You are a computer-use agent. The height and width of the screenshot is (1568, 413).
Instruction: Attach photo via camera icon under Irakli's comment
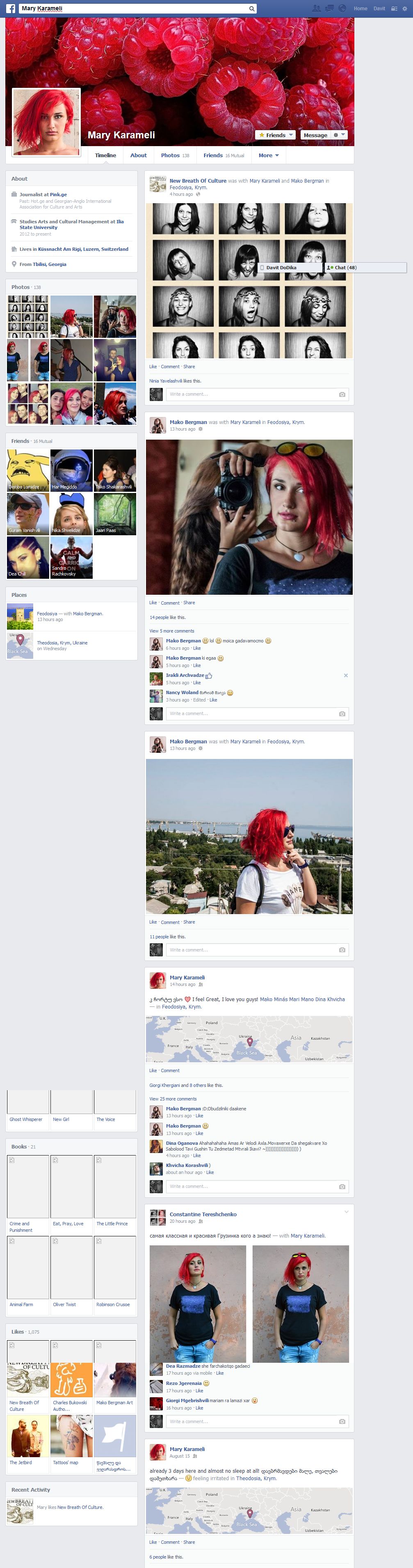point(342,713)
